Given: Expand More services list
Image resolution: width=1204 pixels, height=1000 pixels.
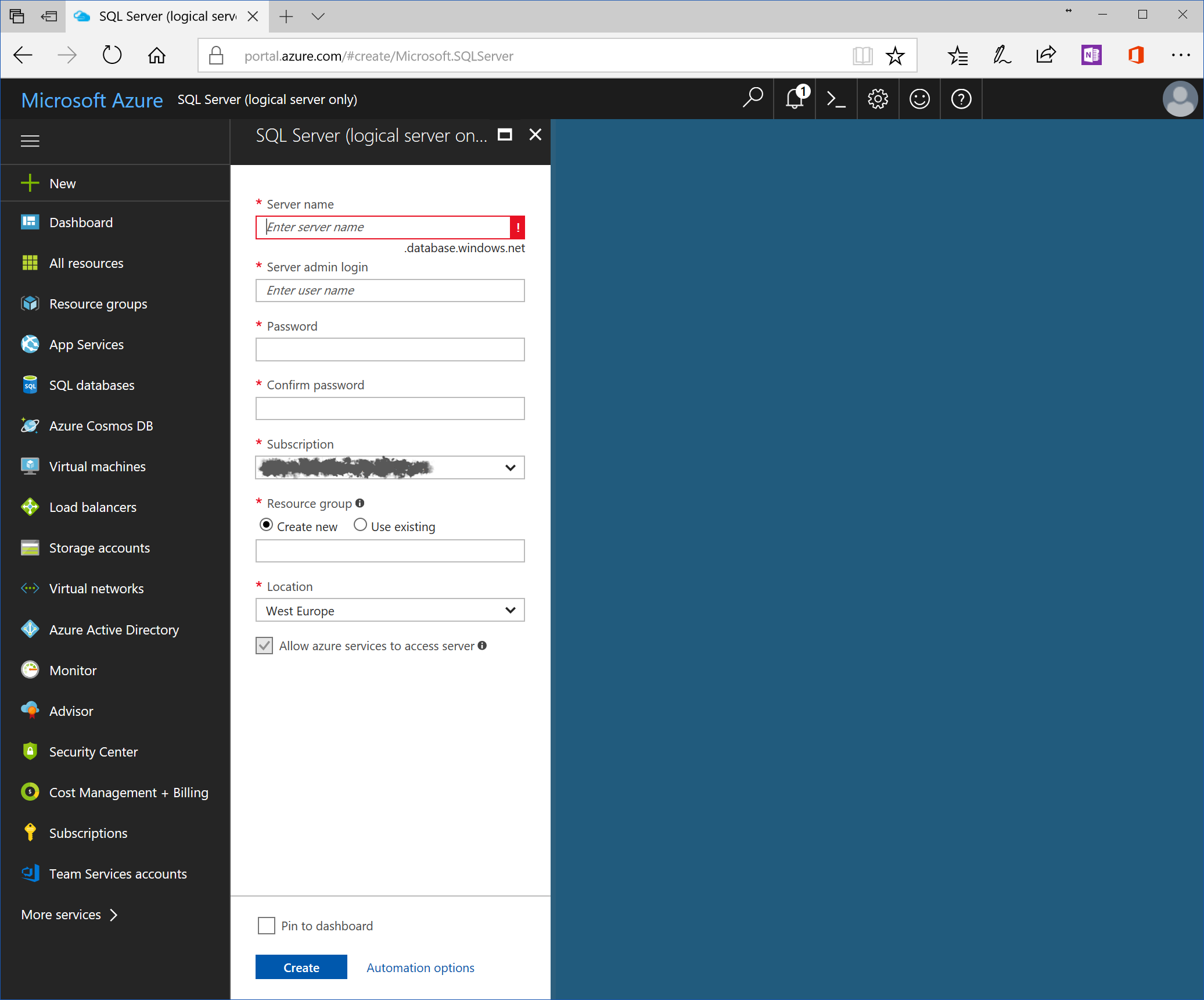Looking at the screenshot, I should [x=60, y=914].
